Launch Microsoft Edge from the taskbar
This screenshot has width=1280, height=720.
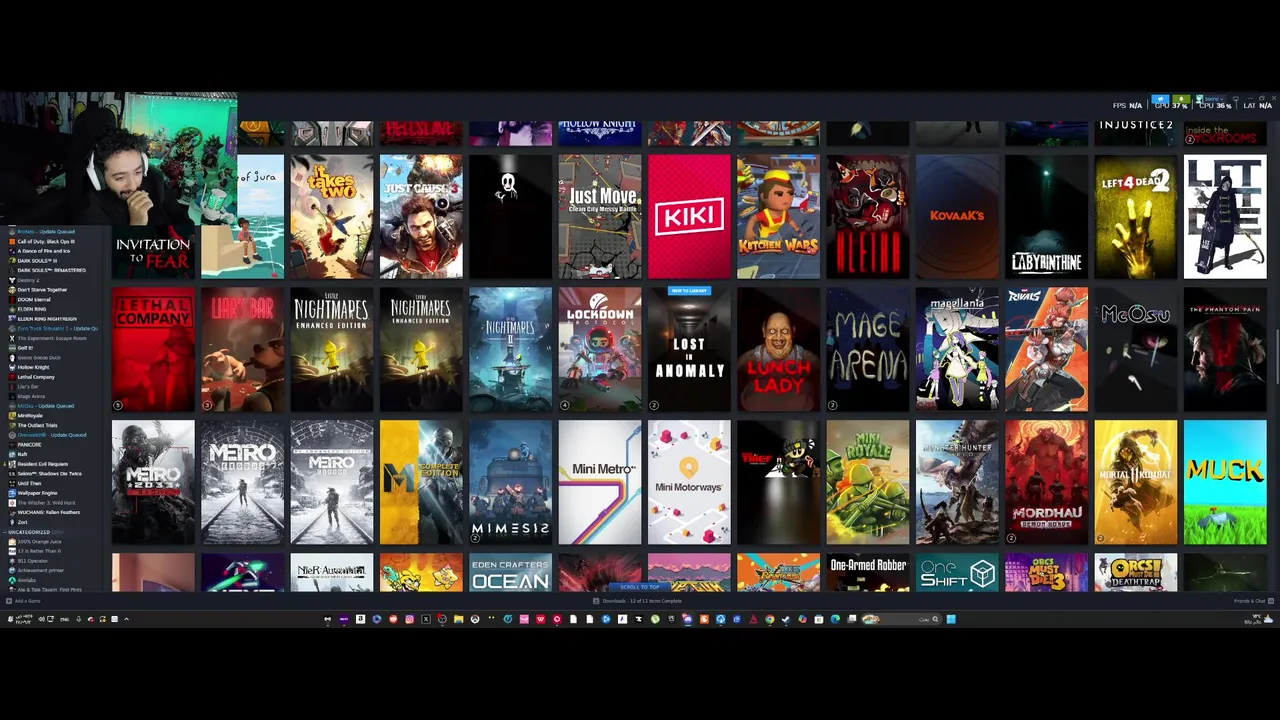(835, 619)
